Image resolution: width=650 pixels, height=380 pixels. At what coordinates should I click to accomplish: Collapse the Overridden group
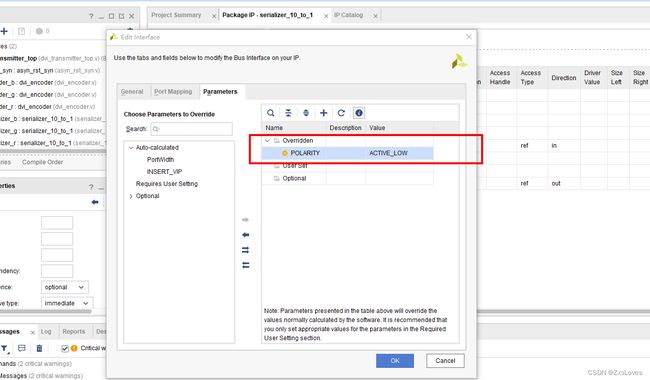[x=267, y=140]
